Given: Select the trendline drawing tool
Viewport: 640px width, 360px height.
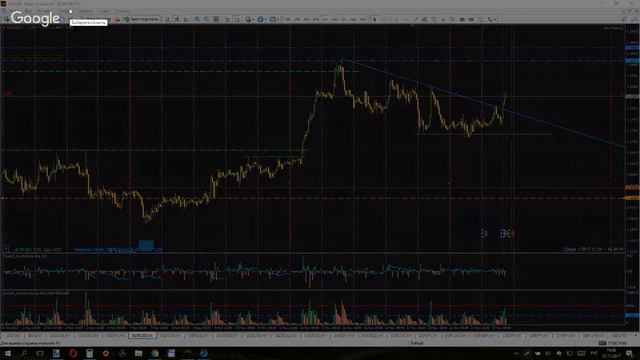Looking at the screenshot, I should (416, 19).
